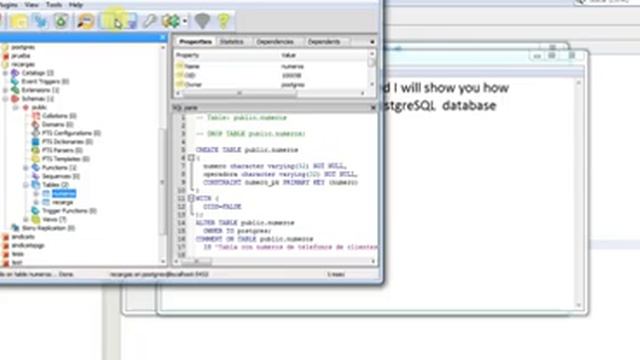Open the SQL query tool magnifier icon
This screenshot has width=640, height=360.
[85, 21]
